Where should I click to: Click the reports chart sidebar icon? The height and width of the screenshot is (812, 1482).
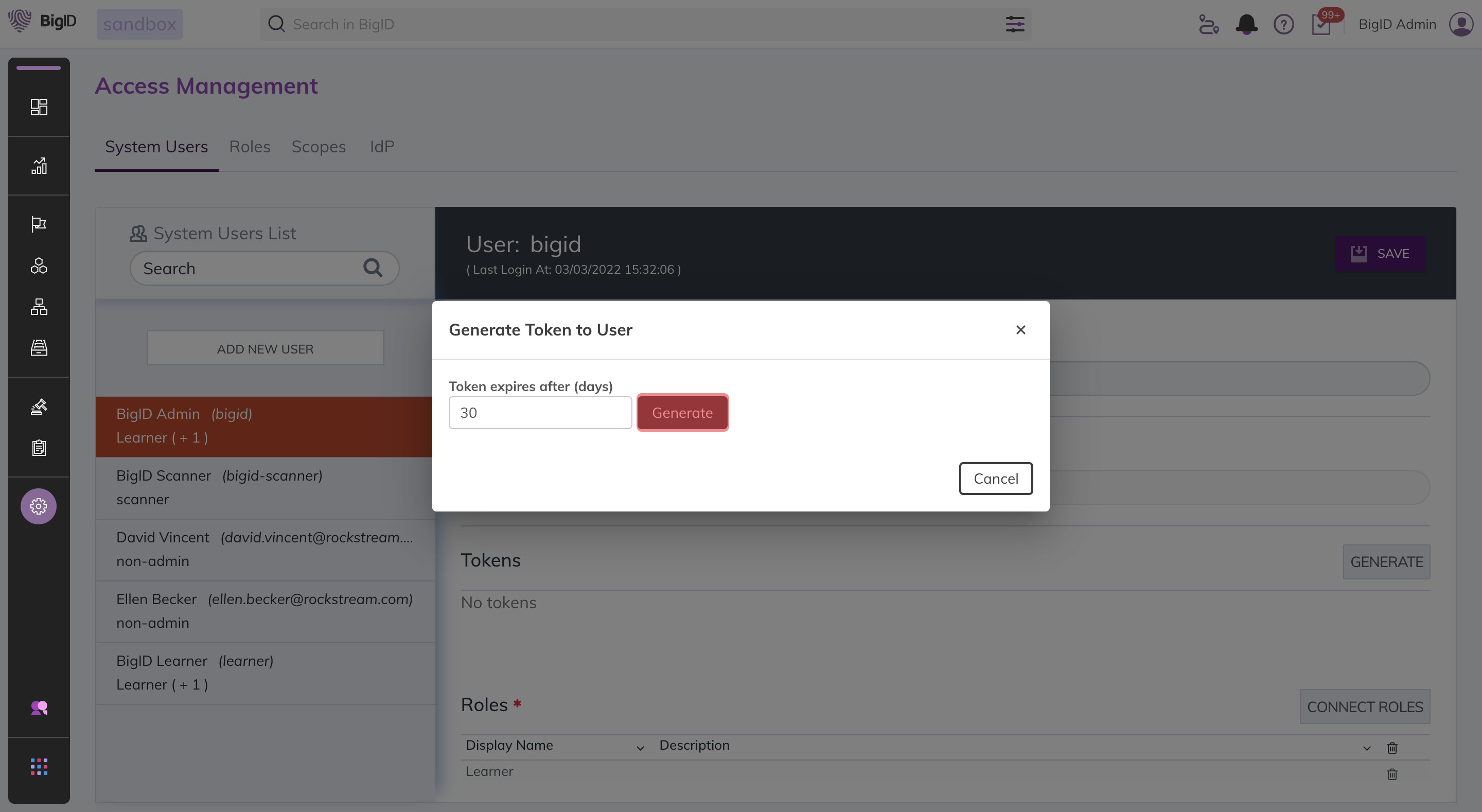[x=39, y=166]
